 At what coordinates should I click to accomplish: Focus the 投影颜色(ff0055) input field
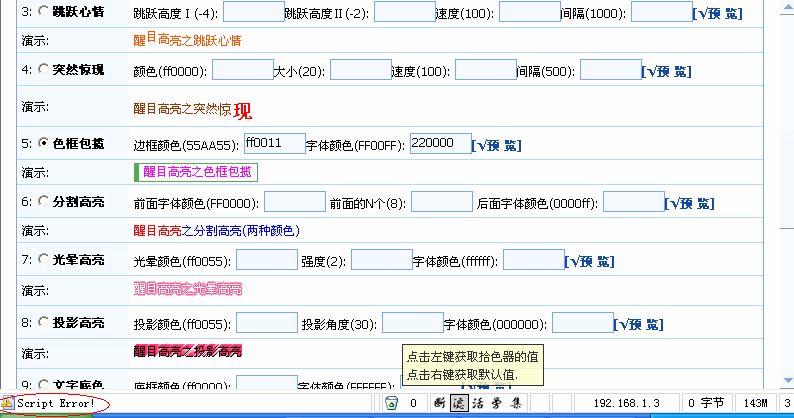267,322
